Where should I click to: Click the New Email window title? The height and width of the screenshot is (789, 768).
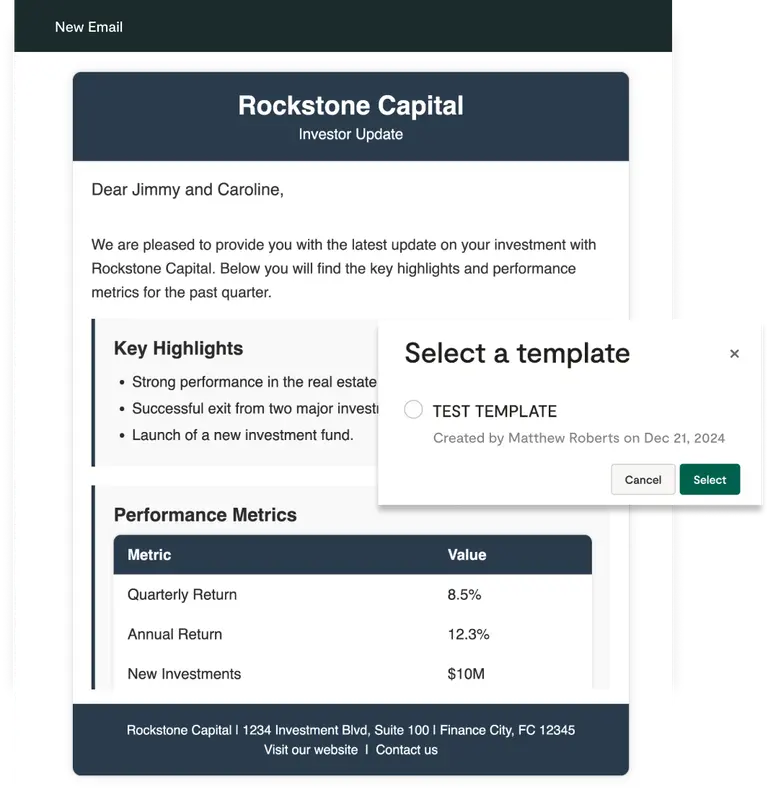point(89,27)
